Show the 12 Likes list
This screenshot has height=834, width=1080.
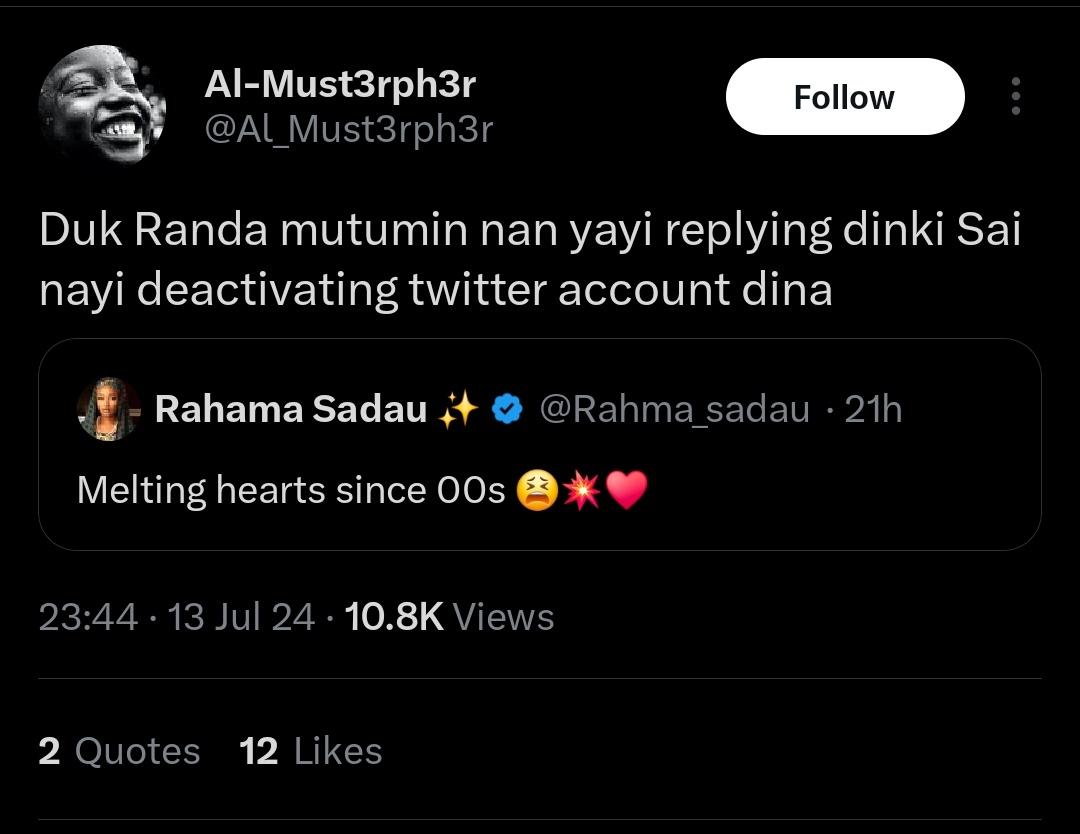tap(311, 751)
